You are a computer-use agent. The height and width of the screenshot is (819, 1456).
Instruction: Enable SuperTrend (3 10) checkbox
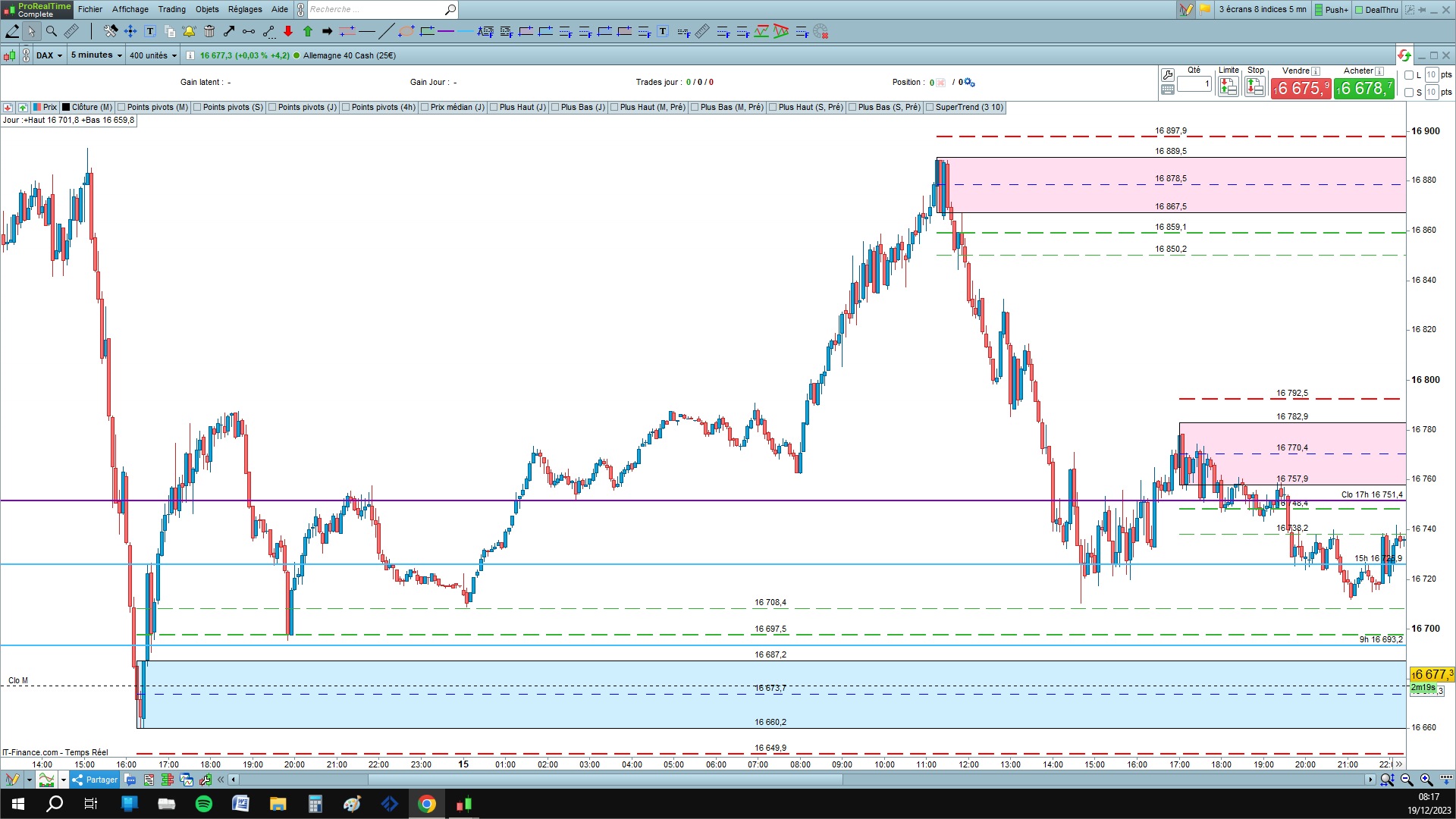930,108
